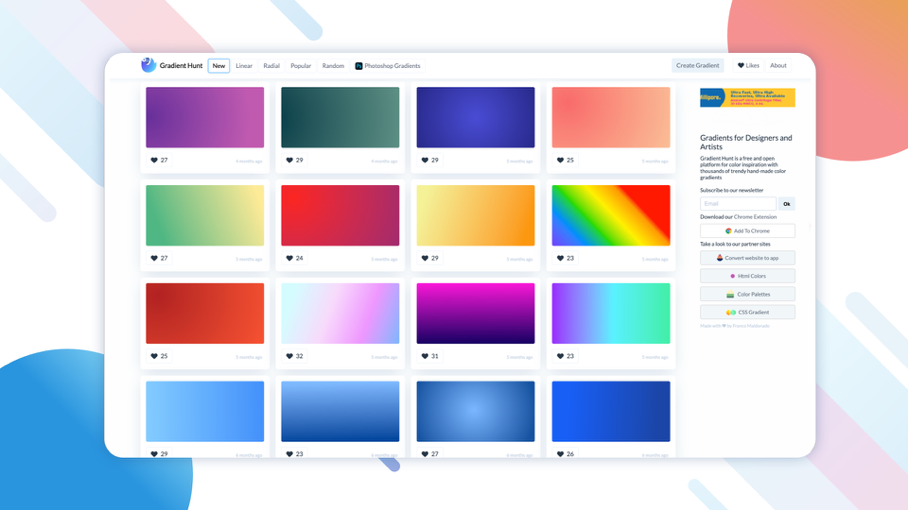Open the purple-cyan-green gradient card
The image size is (908, 510).
(x=611, y=313)
